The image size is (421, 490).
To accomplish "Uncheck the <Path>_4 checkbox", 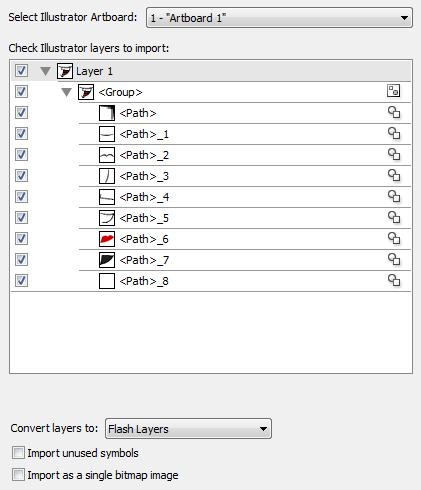I will click(x=21, y=197).
